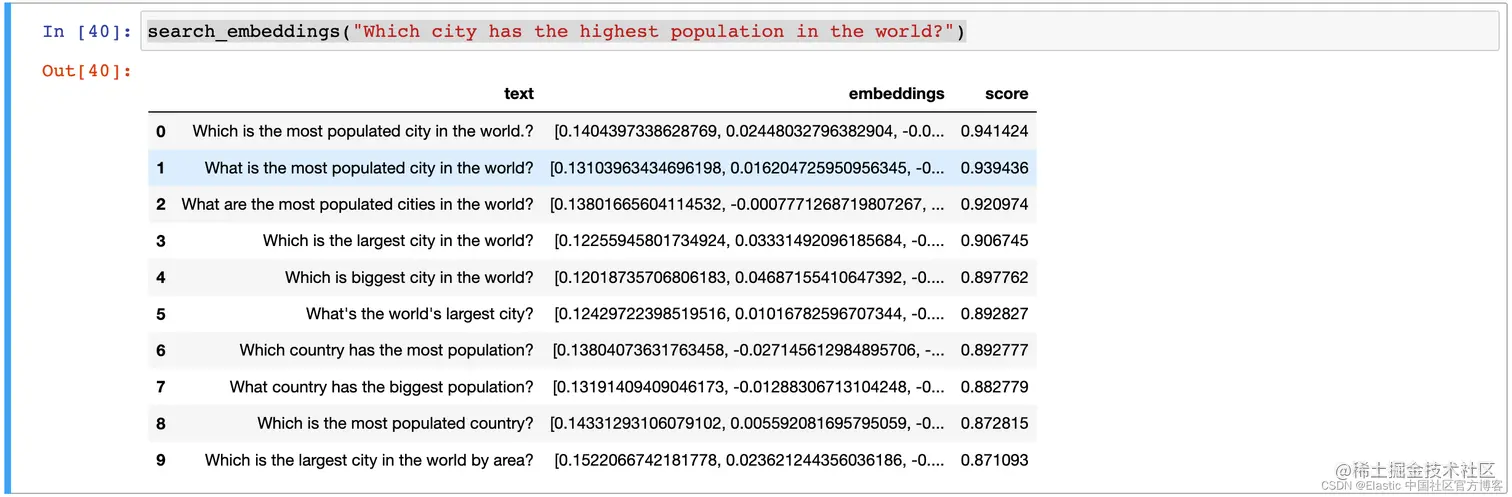Click score value 0.939436
This screenshot has height=497, width=1512.
995,168
